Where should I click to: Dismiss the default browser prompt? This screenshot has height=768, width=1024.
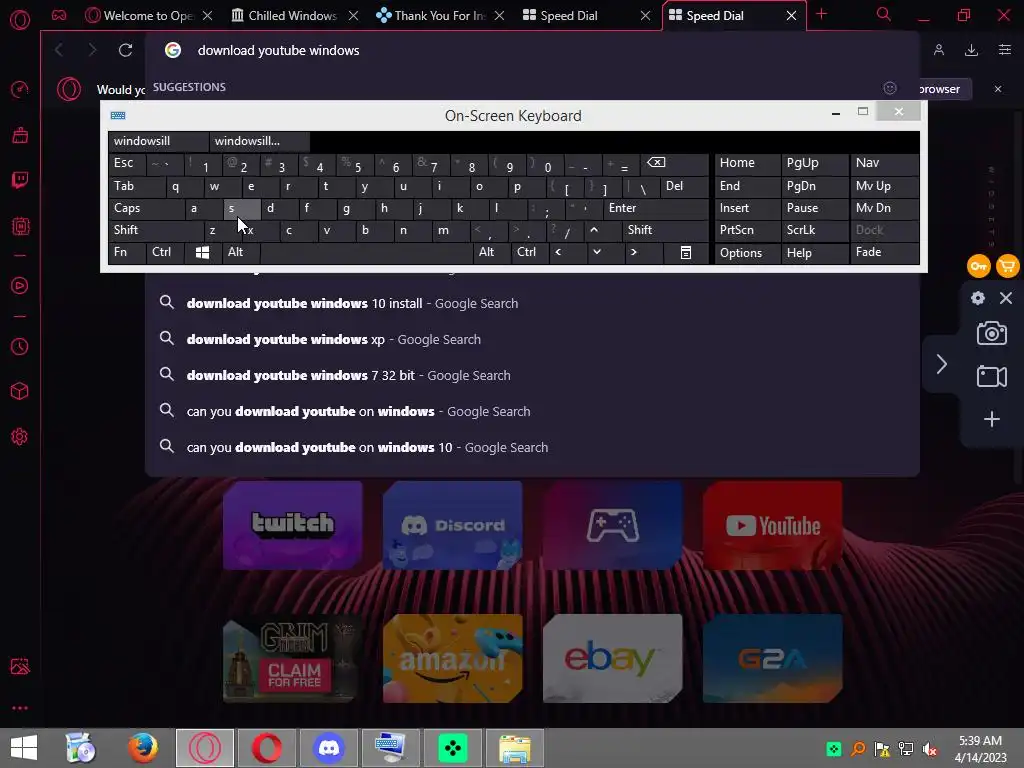pos(998,89)
